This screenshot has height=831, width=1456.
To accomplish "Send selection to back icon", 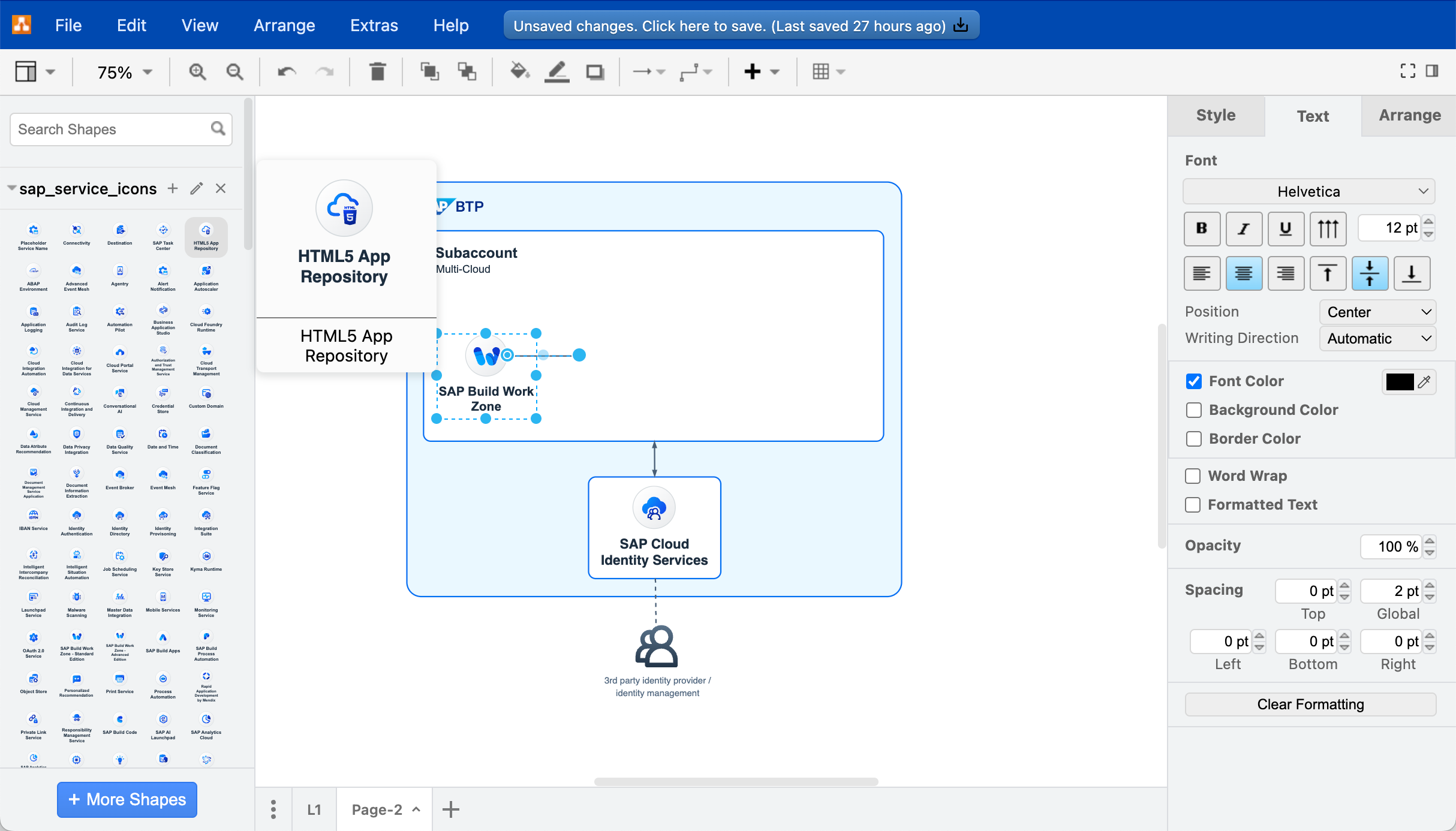I will pyautogui.click(x=467, y=72).
